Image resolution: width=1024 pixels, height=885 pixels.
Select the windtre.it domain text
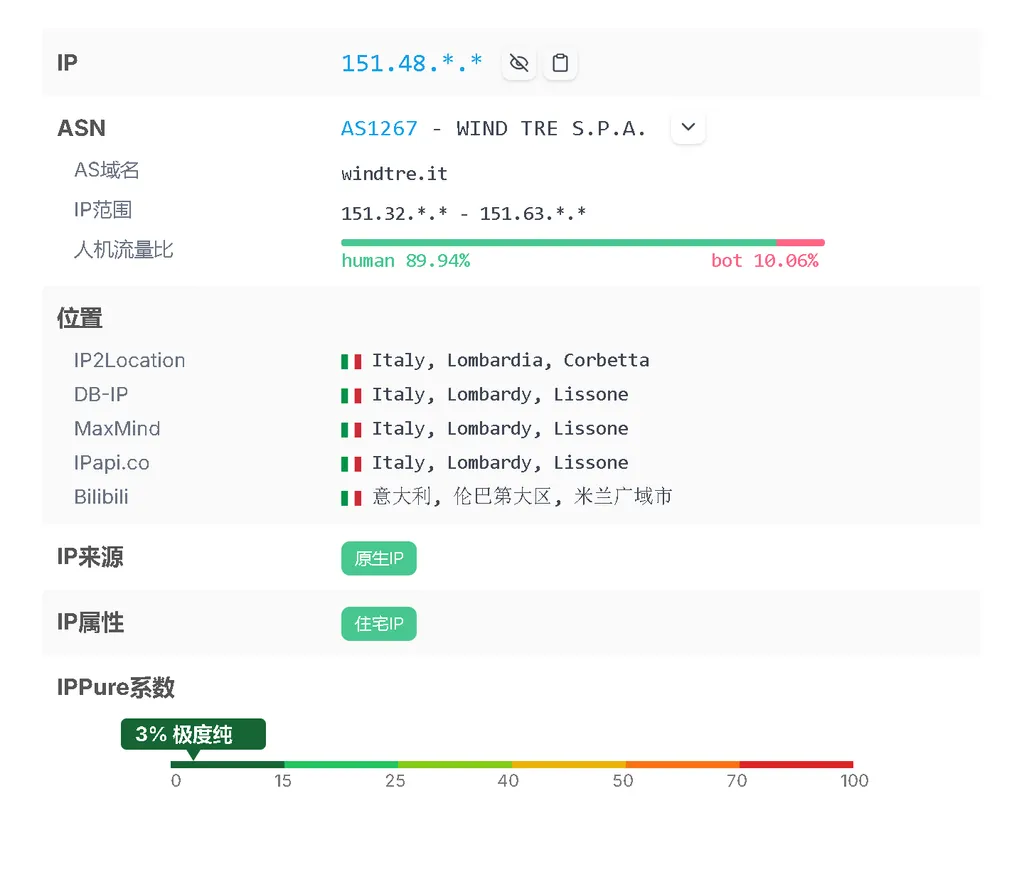[394, 173]
